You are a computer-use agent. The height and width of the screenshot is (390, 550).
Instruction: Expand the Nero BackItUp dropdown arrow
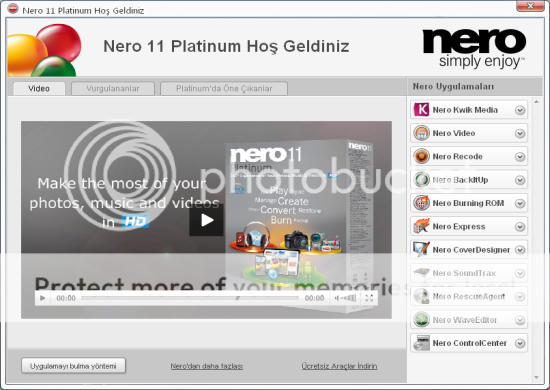click(x=520, y=180)
